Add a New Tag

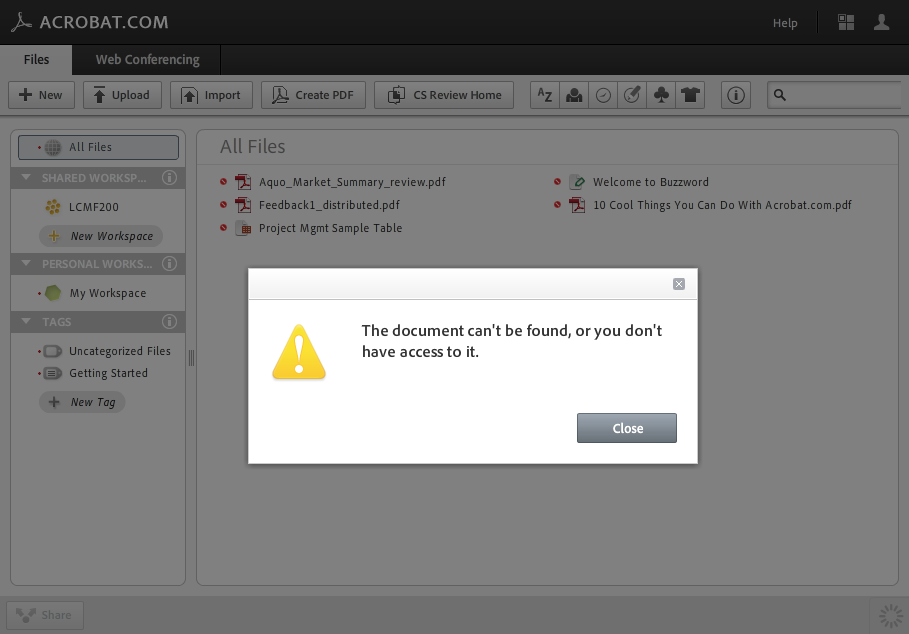(x=82, y=402)
